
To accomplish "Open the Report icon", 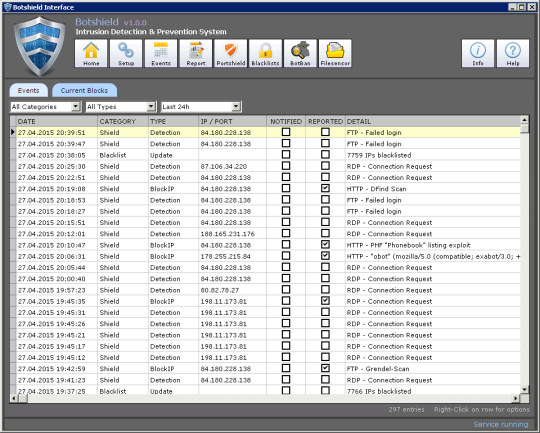I will coord(196,53).
